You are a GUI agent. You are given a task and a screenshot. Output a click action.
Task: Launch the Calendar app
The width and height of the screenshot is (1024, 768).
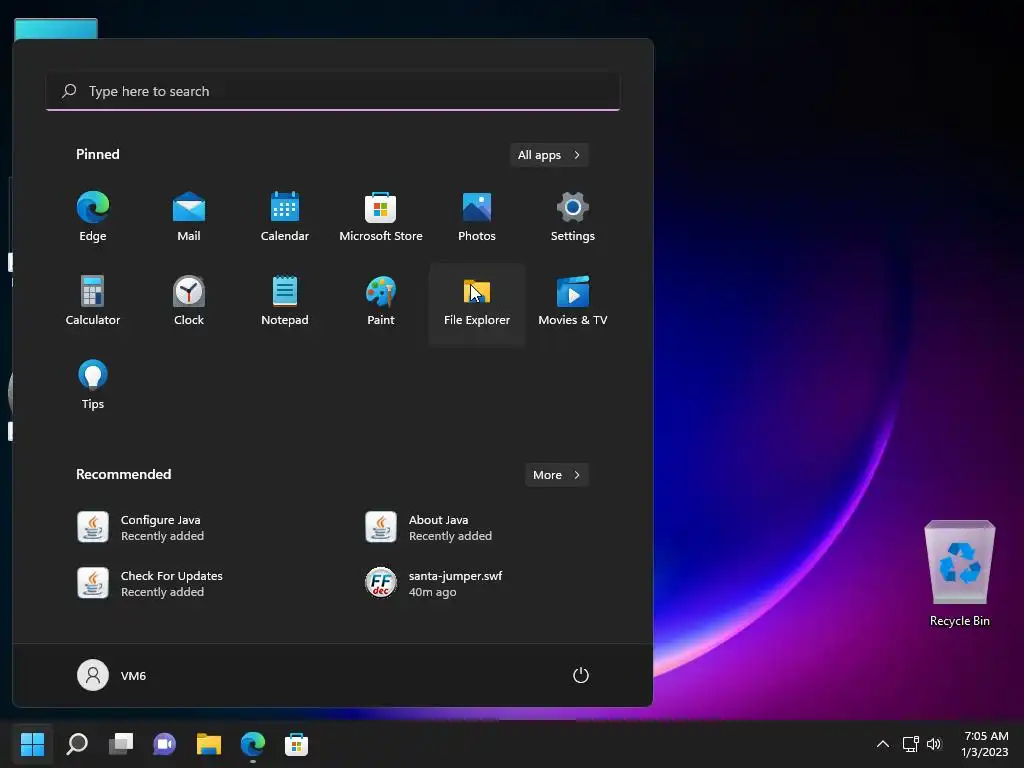[x=285, y=217]
